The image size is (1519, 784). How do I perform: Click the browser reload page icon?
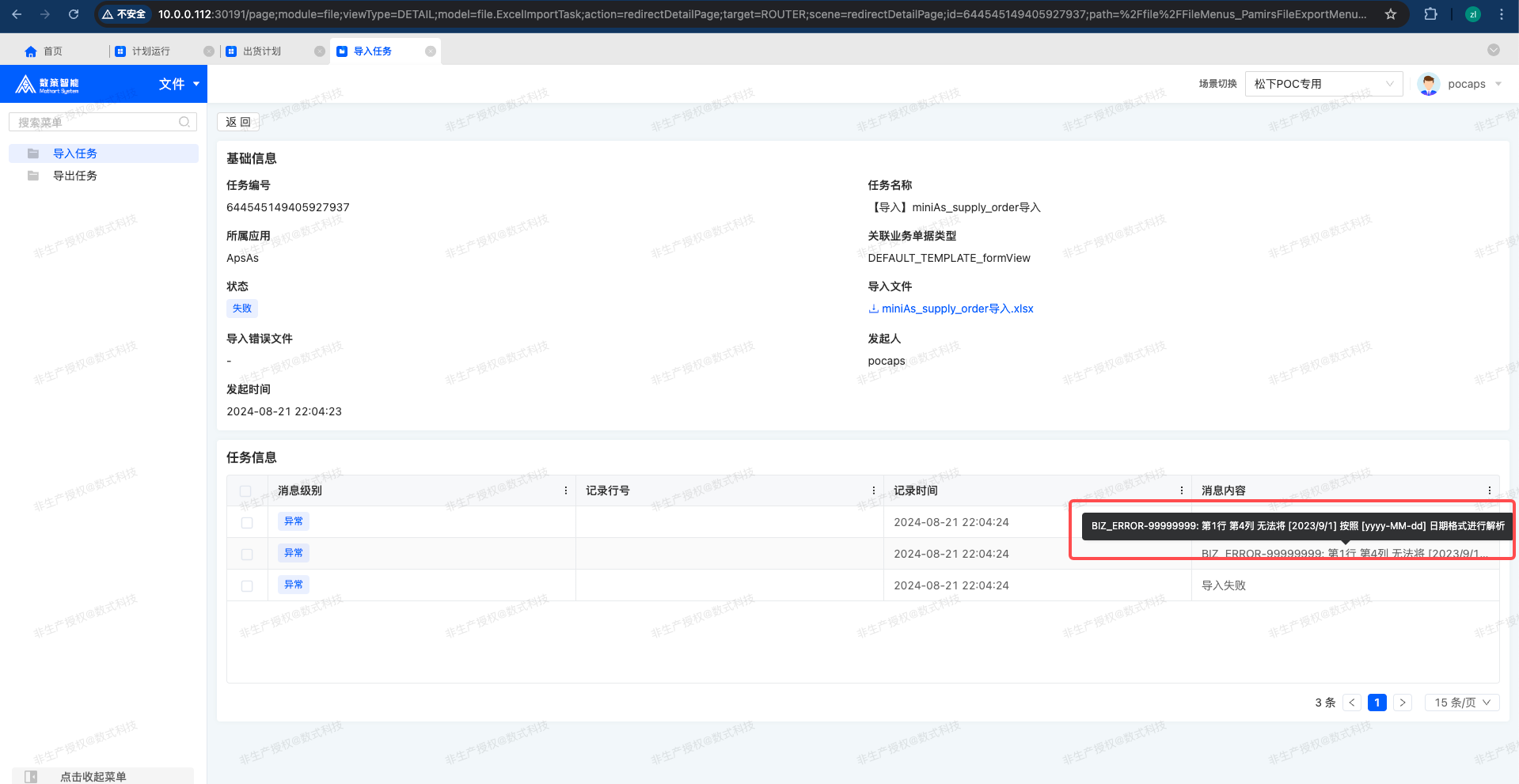tap(74, 14)
